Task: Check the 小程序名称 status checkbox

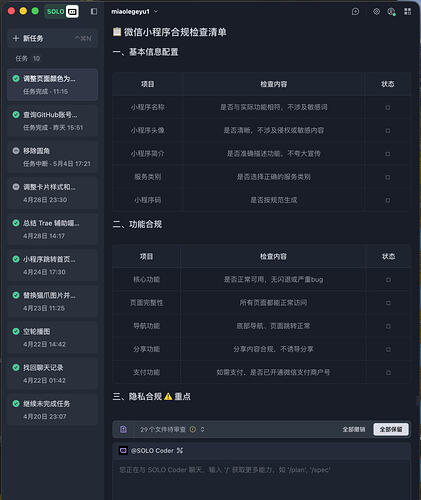Action: coord(388,108)
